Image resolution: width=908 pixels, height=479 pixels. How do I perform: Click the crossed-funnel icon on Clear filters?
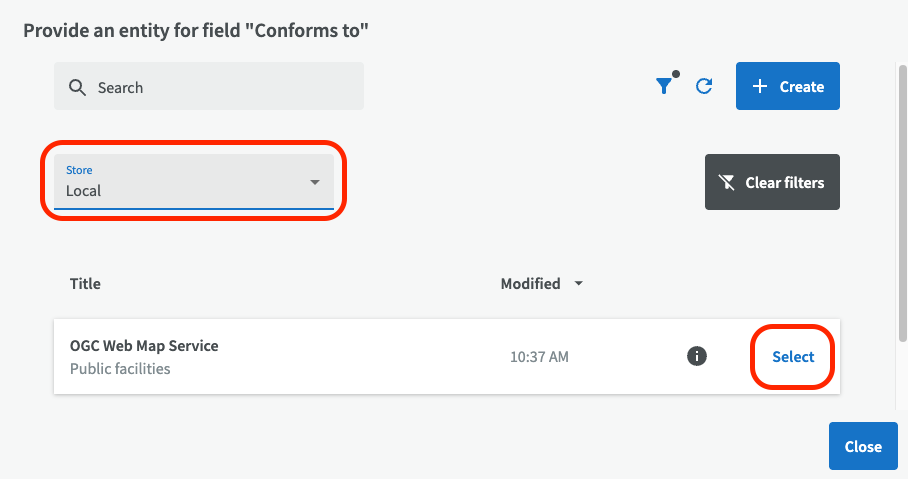(x=726, y=183)
